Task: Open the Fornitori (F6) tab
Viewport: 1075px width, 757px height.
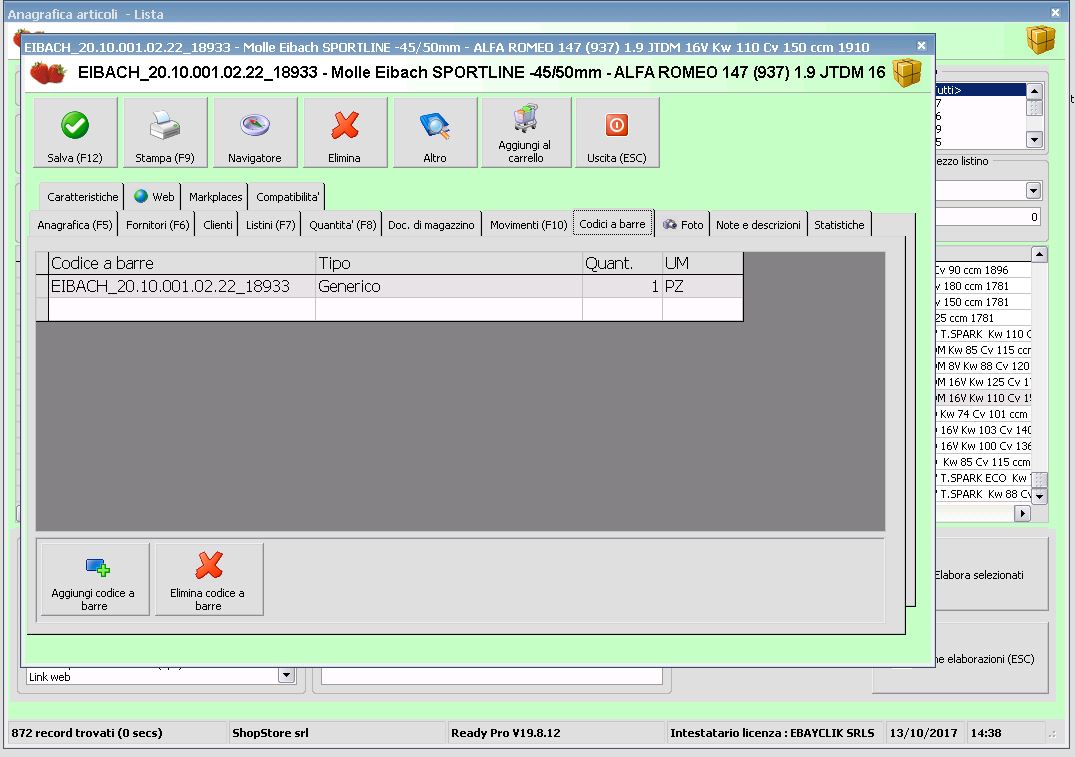Action: [x=157, y=225]
